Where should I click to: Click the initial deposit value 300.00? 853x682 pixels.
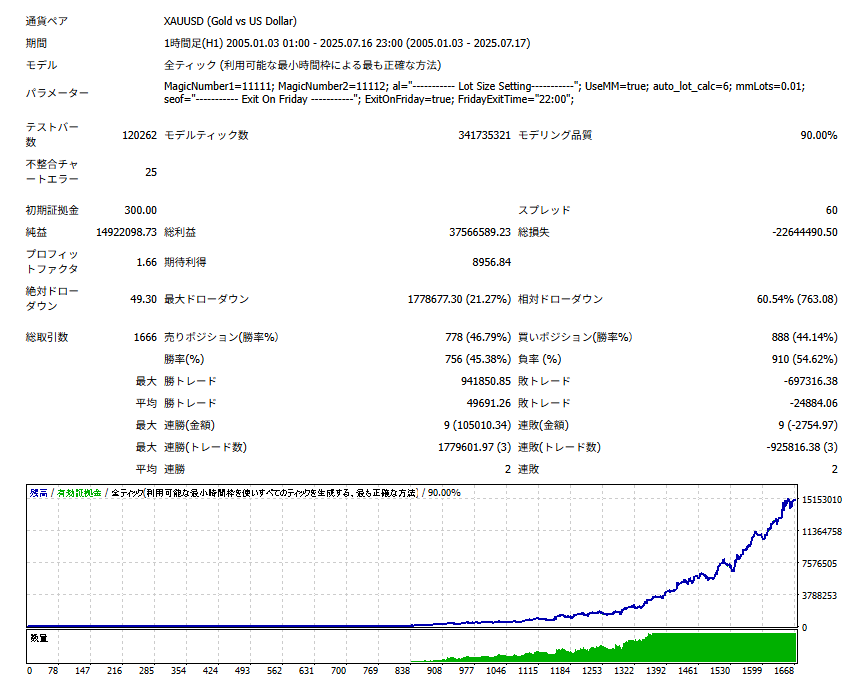coord(140,210)
